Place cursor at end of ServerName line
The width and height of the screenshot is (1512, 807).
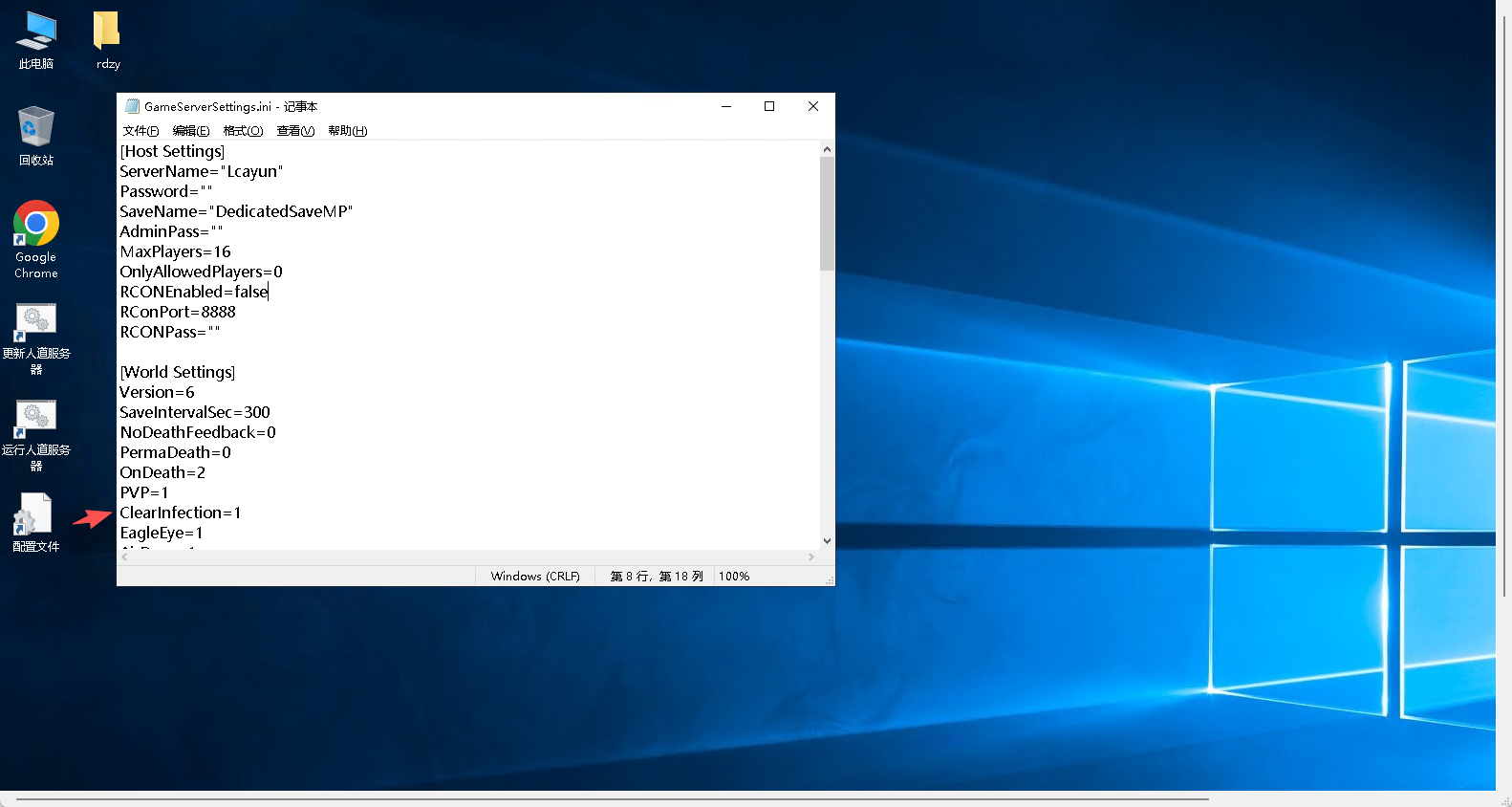pos(285,172)
